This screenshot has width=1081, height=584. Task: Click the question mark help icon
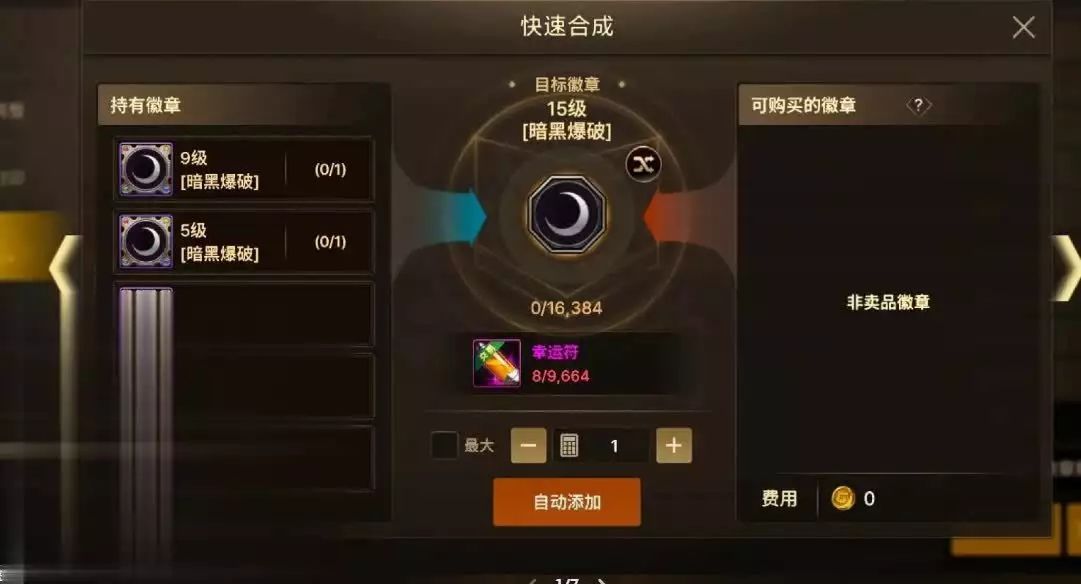[x=918, y=105]
